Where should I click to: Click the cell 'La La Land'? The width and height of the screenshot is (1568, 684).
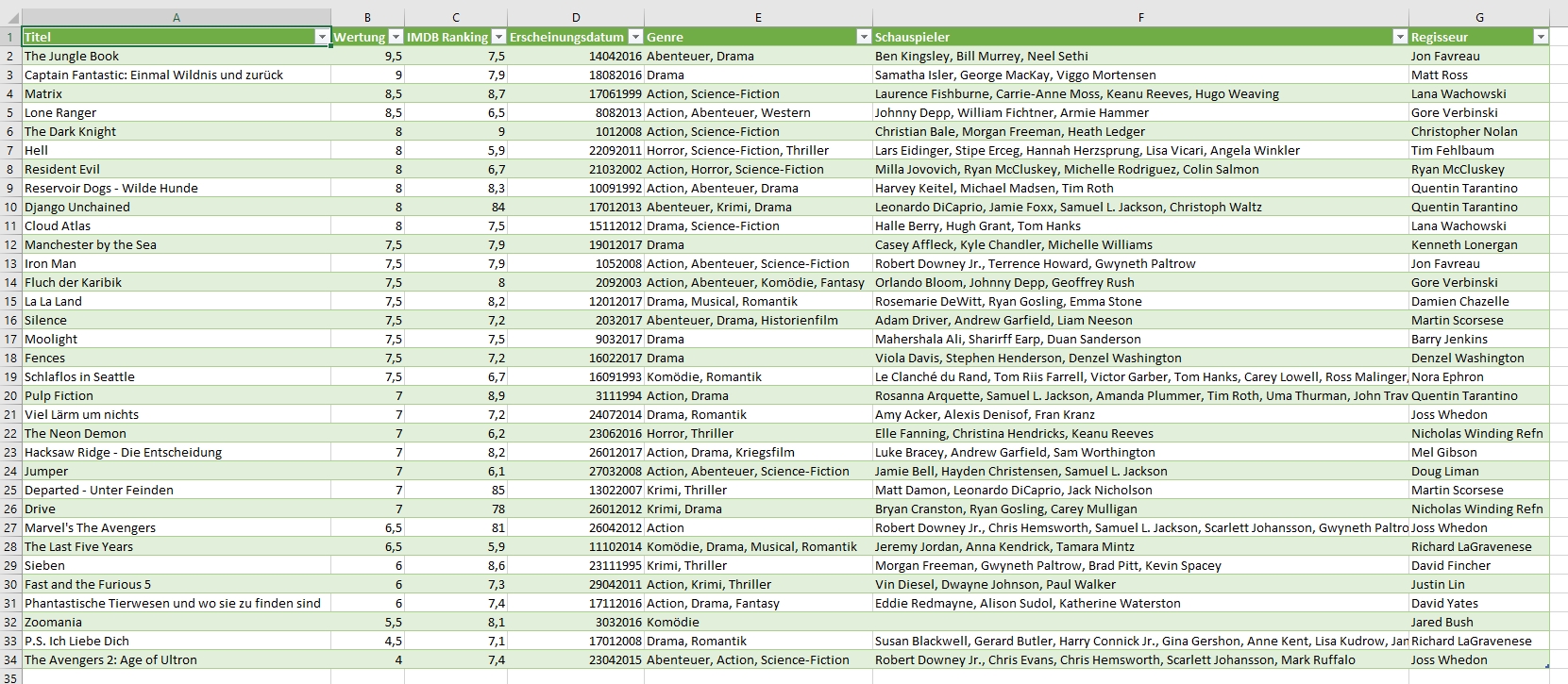[177, 301]
